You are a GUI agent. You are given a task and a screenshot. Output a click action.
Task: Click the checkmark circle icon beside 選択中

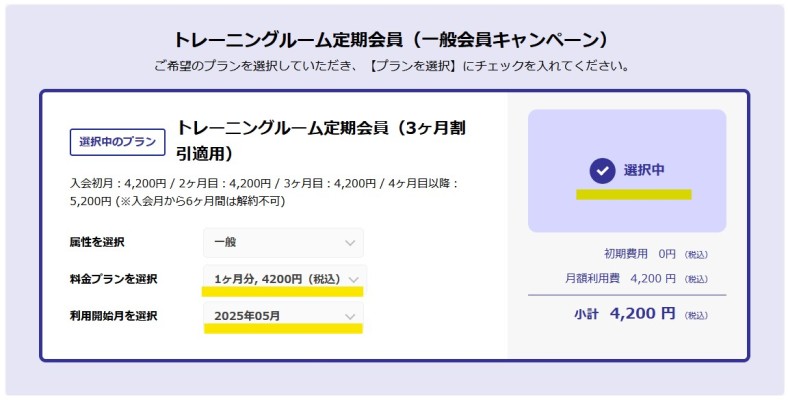tap(601, 170)
